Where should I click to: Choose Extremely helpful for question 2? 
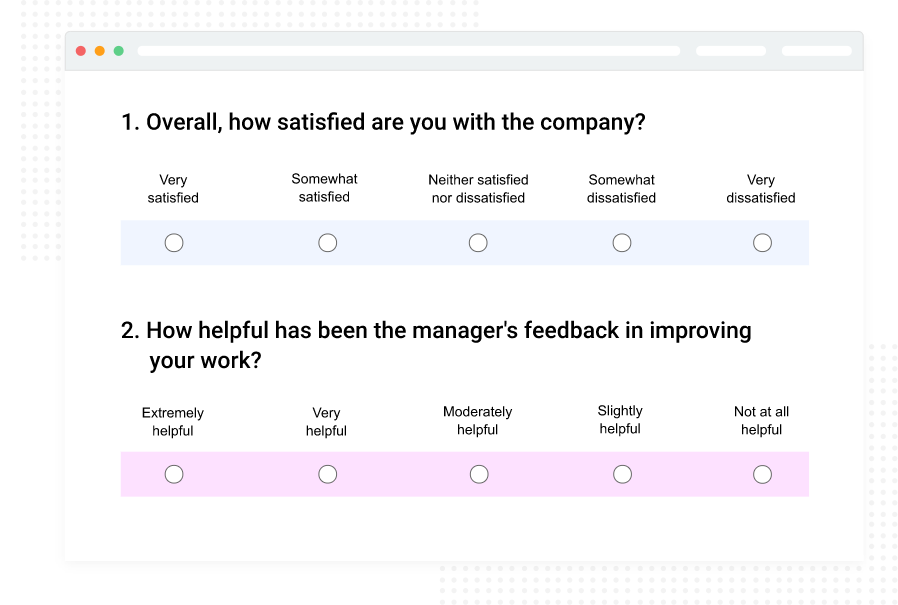[174, 474]
